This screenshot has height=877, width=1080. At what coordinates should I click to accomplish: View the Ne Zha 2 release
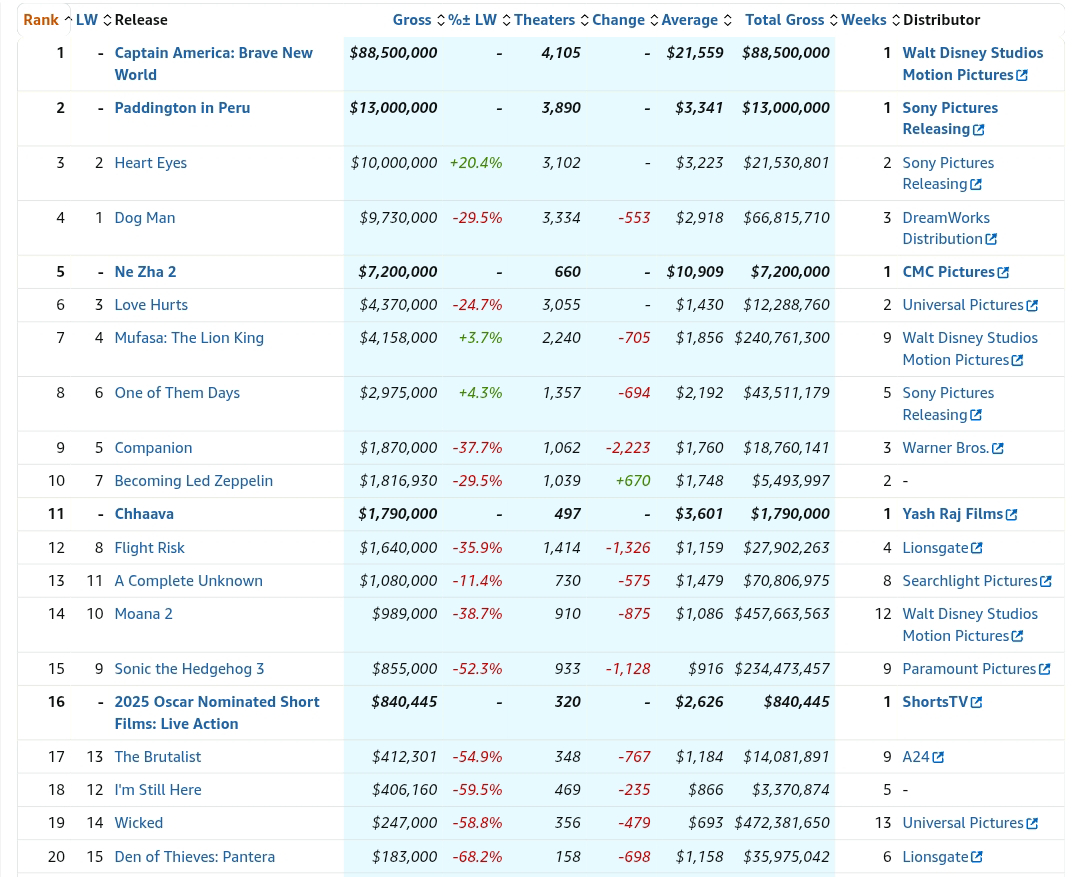[x=145, y=272]
